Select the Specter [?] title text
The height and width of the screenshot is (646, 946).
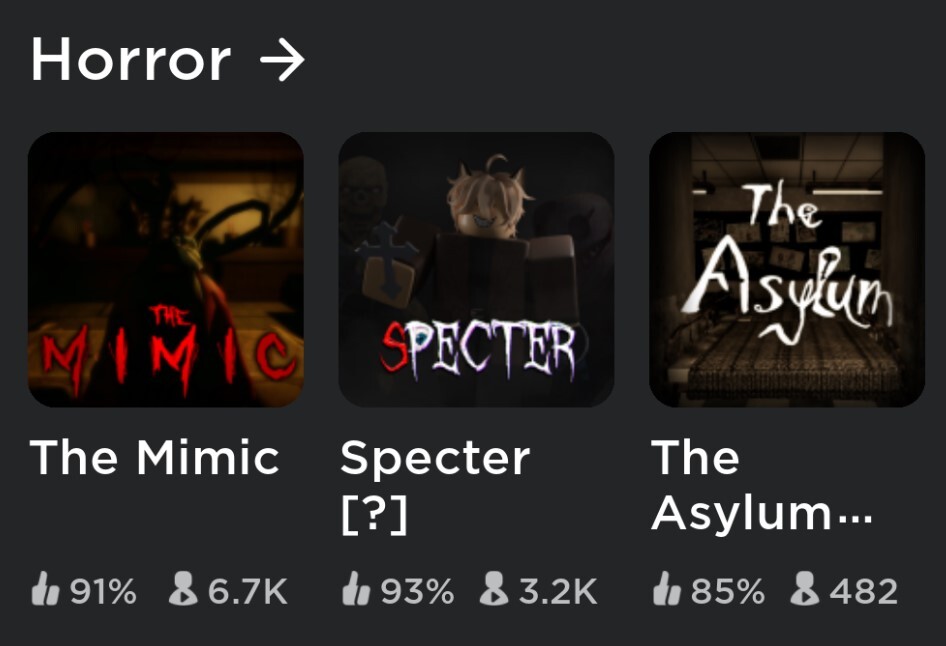[x=435, y=486]
